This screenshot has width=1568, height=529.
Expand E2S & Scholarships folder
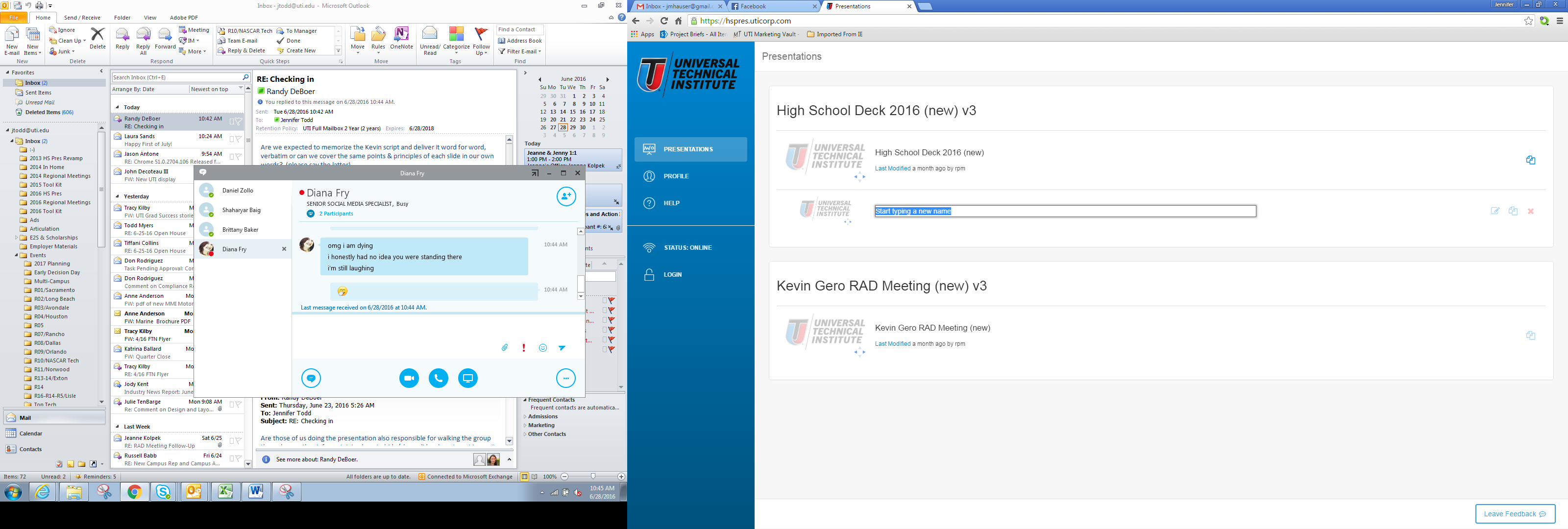tap(17, 238)
